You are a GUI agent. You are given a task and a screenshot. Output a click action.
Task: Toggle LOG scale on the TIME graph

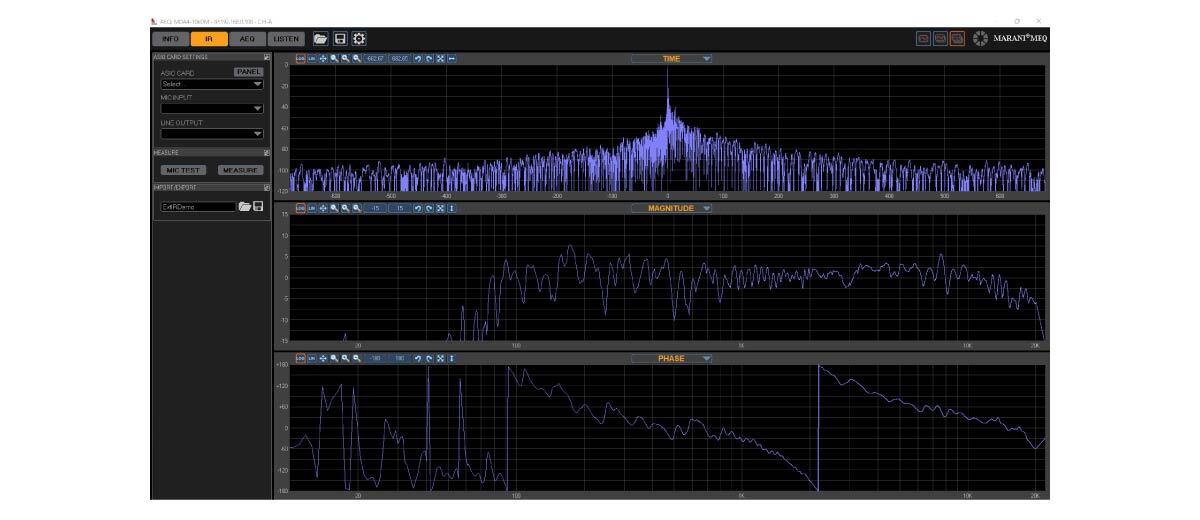tap(300, 59)
